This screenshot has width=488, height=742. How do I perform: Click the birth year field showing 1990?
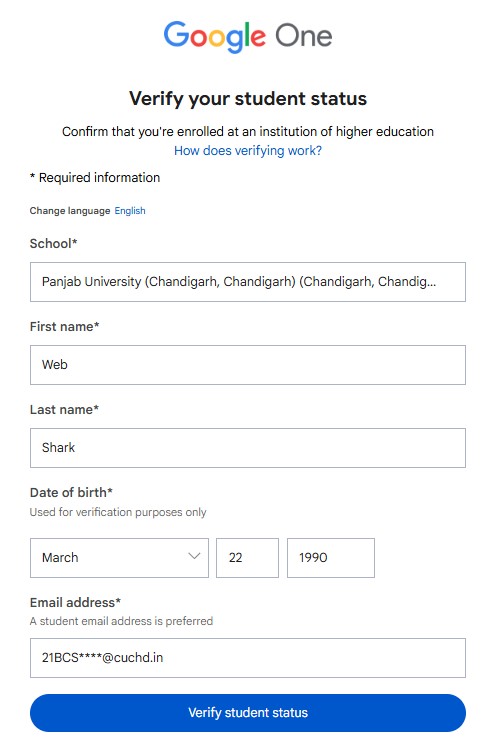click(331, 557)
